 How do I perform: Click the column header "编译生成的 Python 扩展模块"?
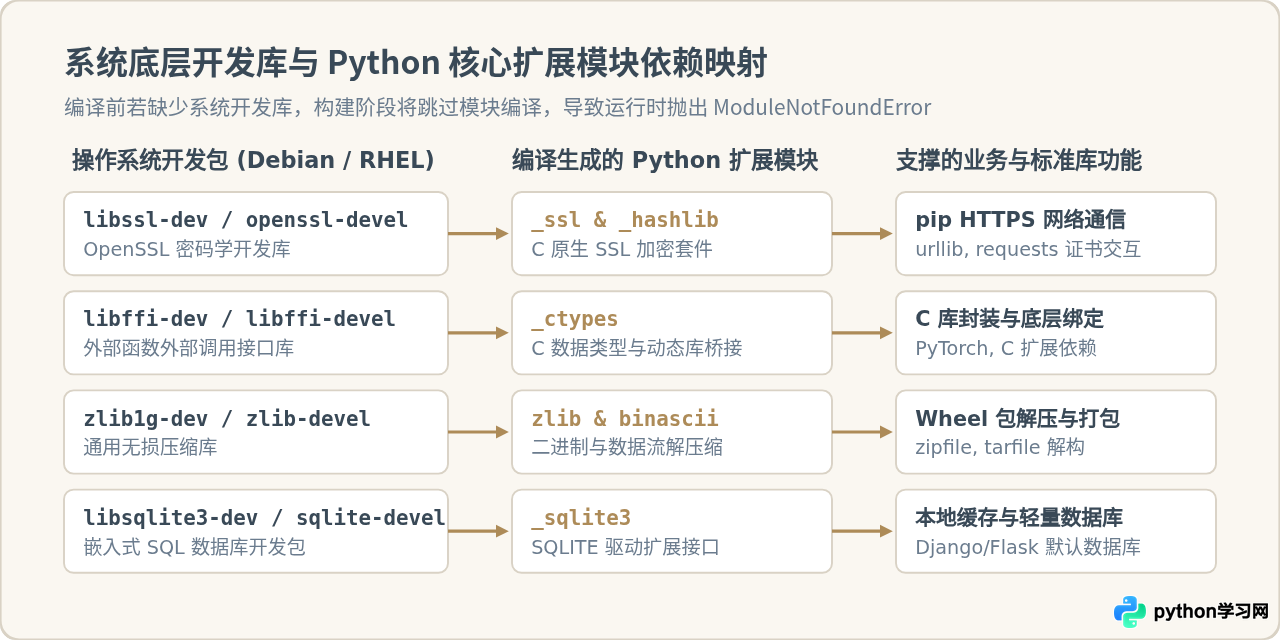point(665,161)
